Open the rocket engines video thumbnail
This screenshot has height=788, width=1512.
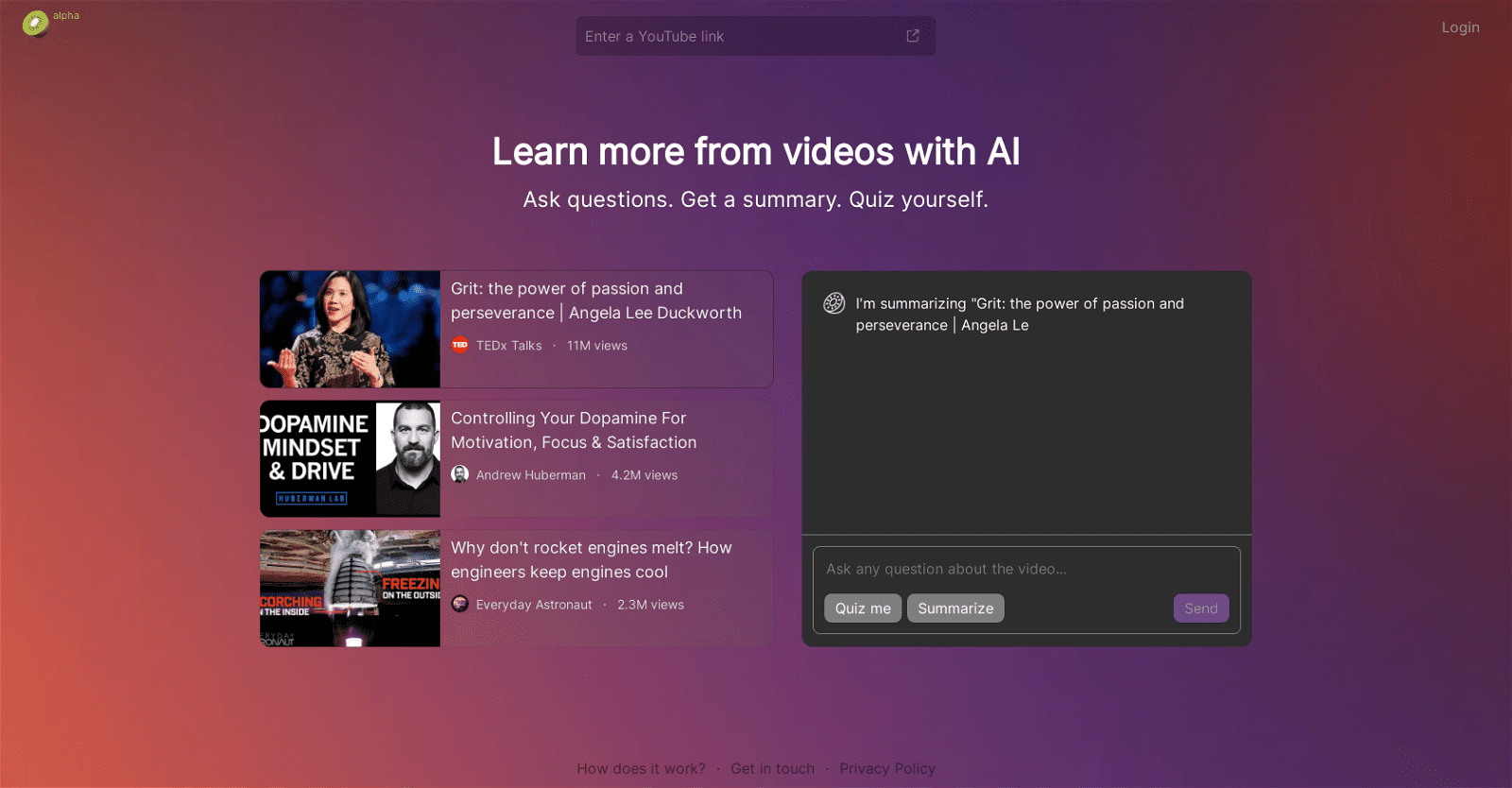pos(350,588)
